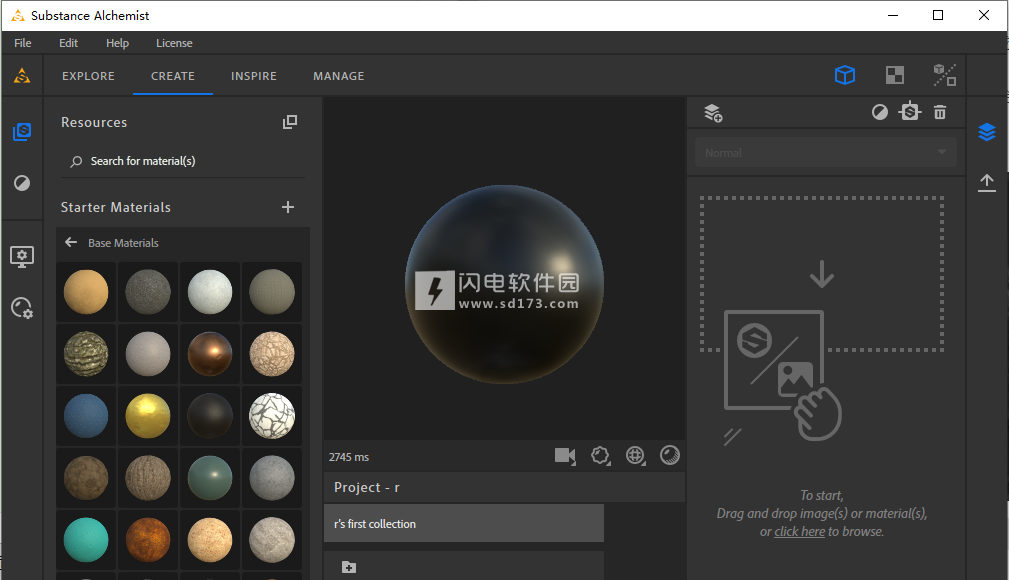
Task: Select the green scaly bark material
Action: 86,353
